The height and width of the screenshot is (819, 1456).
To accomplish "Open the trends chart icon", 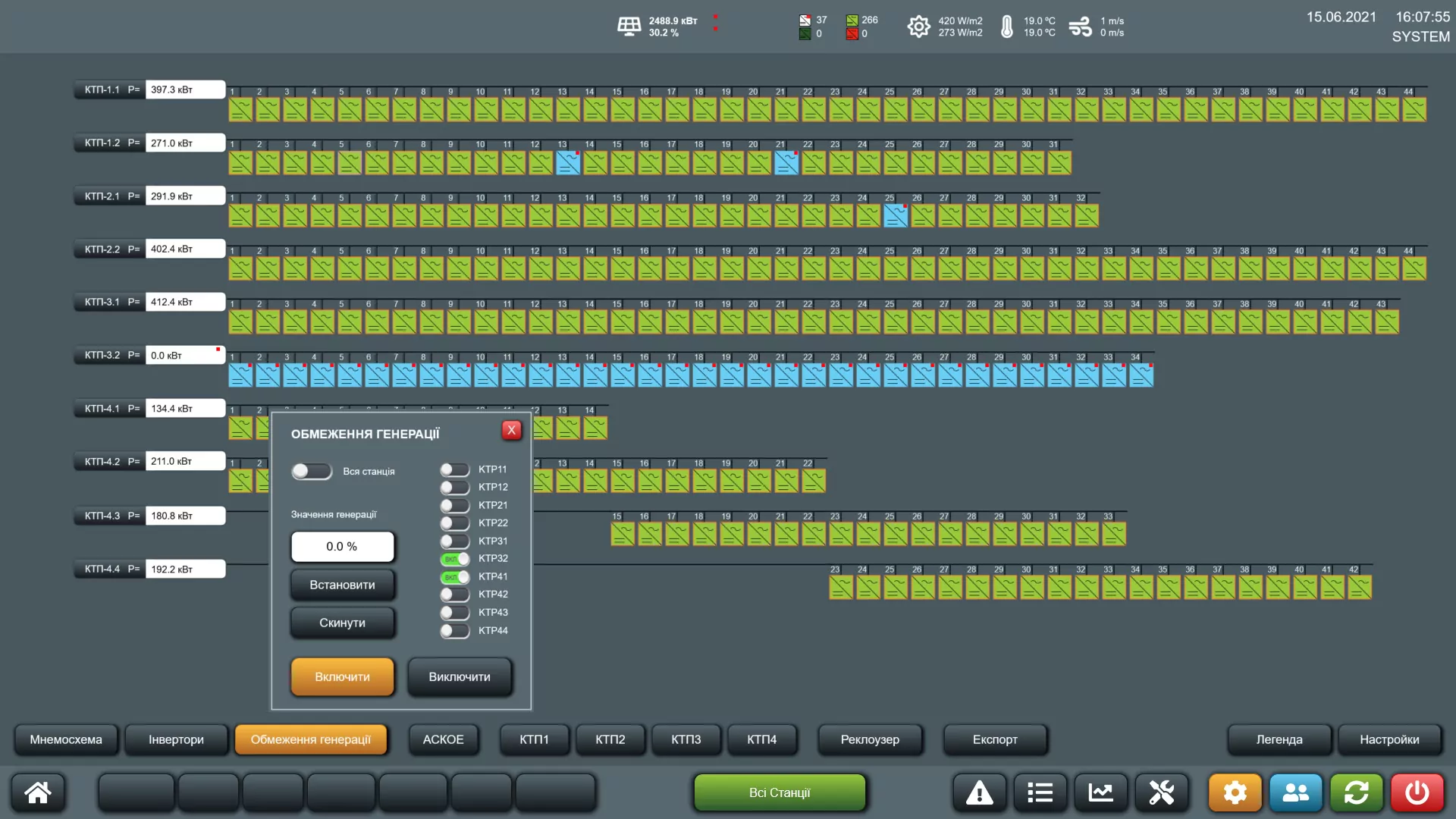I will click(1100, 793).
